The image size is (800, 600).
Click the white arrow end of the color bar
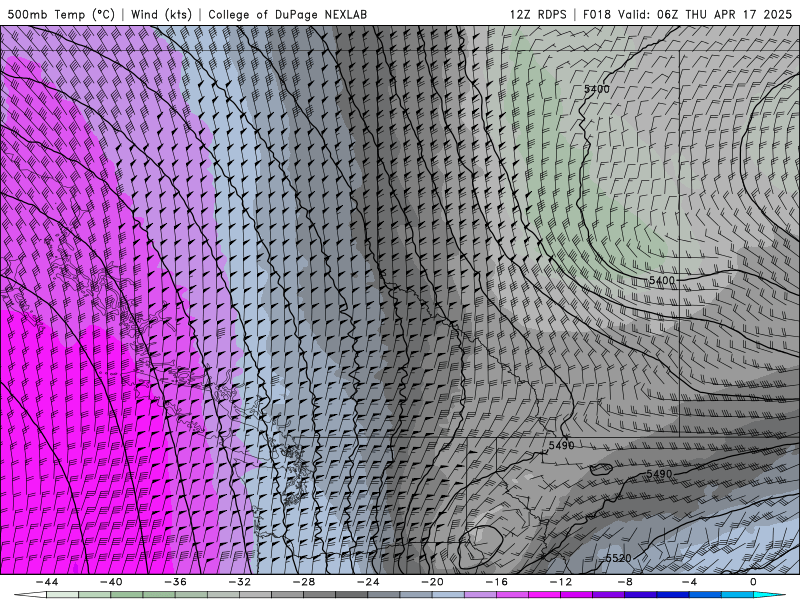[x=30, y=595]
